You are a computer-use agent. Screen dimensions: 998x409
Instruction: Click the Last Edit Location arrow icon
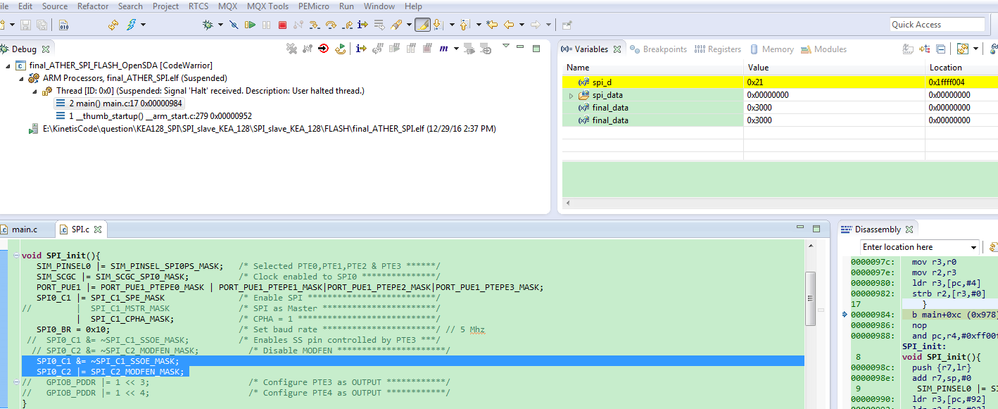[492, 25]
